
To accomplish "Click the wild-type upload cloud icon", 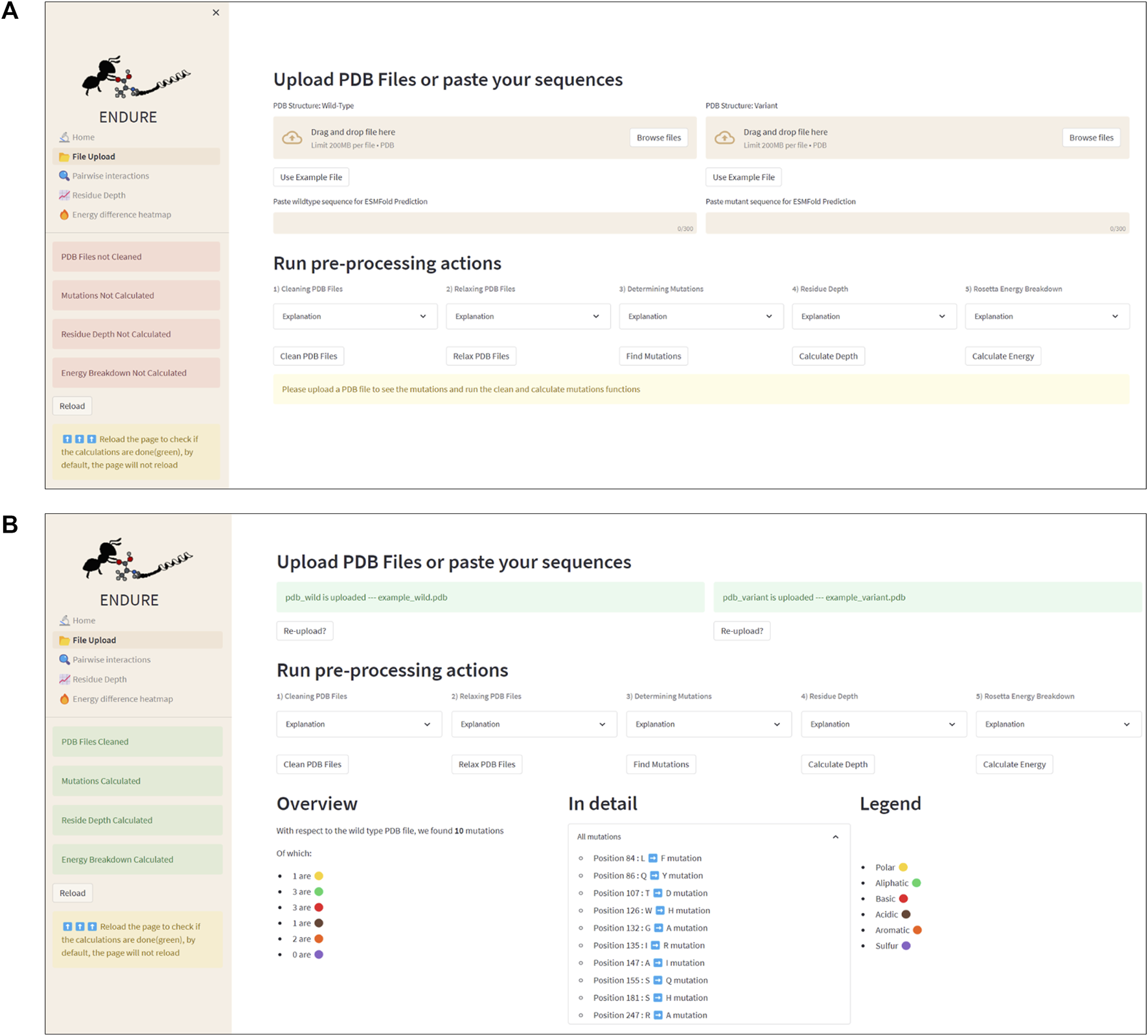I will point(292,138).
